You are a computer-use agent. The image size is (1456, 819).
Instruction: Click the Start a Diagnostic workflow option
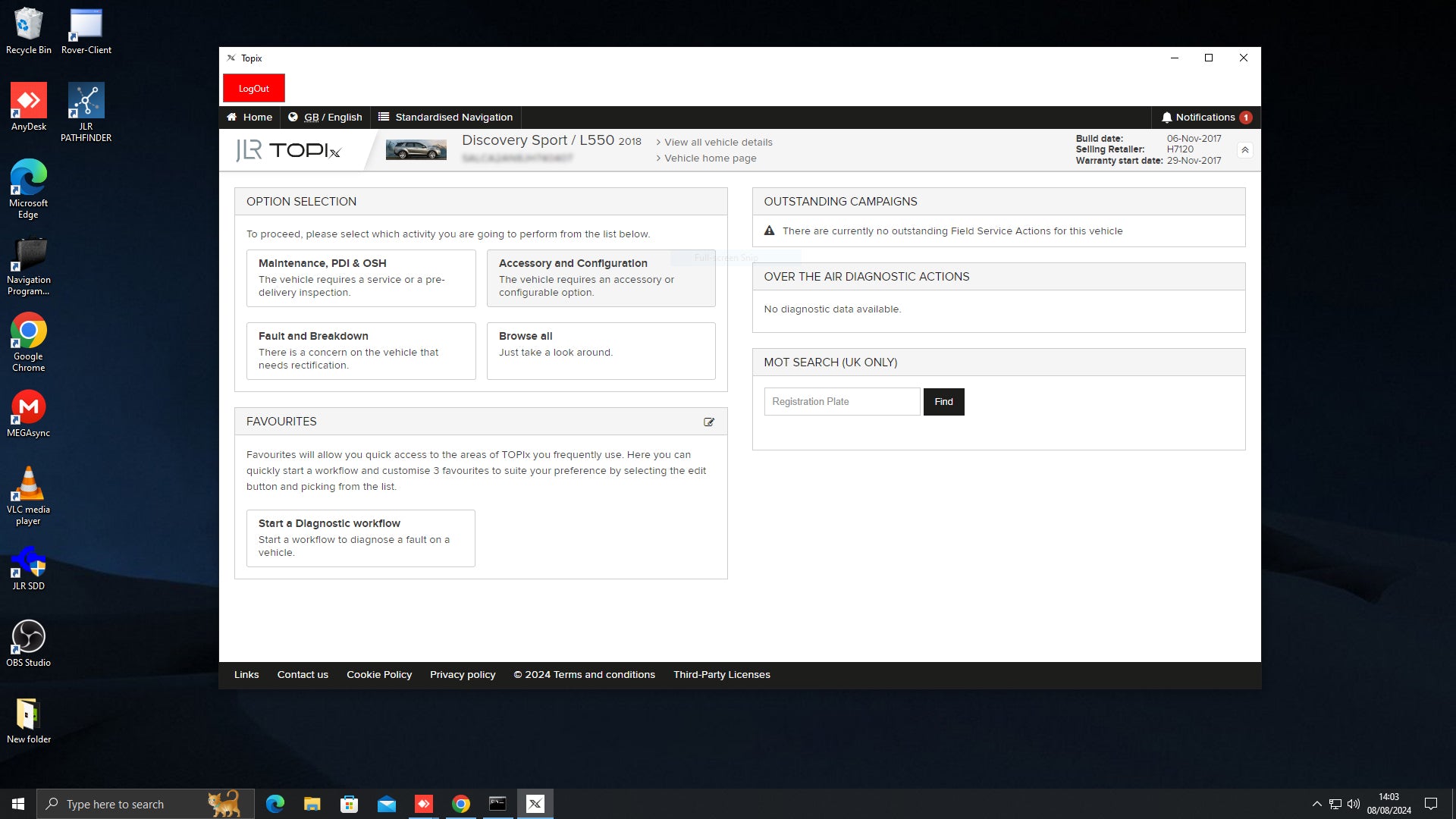(x=360, y=537)
